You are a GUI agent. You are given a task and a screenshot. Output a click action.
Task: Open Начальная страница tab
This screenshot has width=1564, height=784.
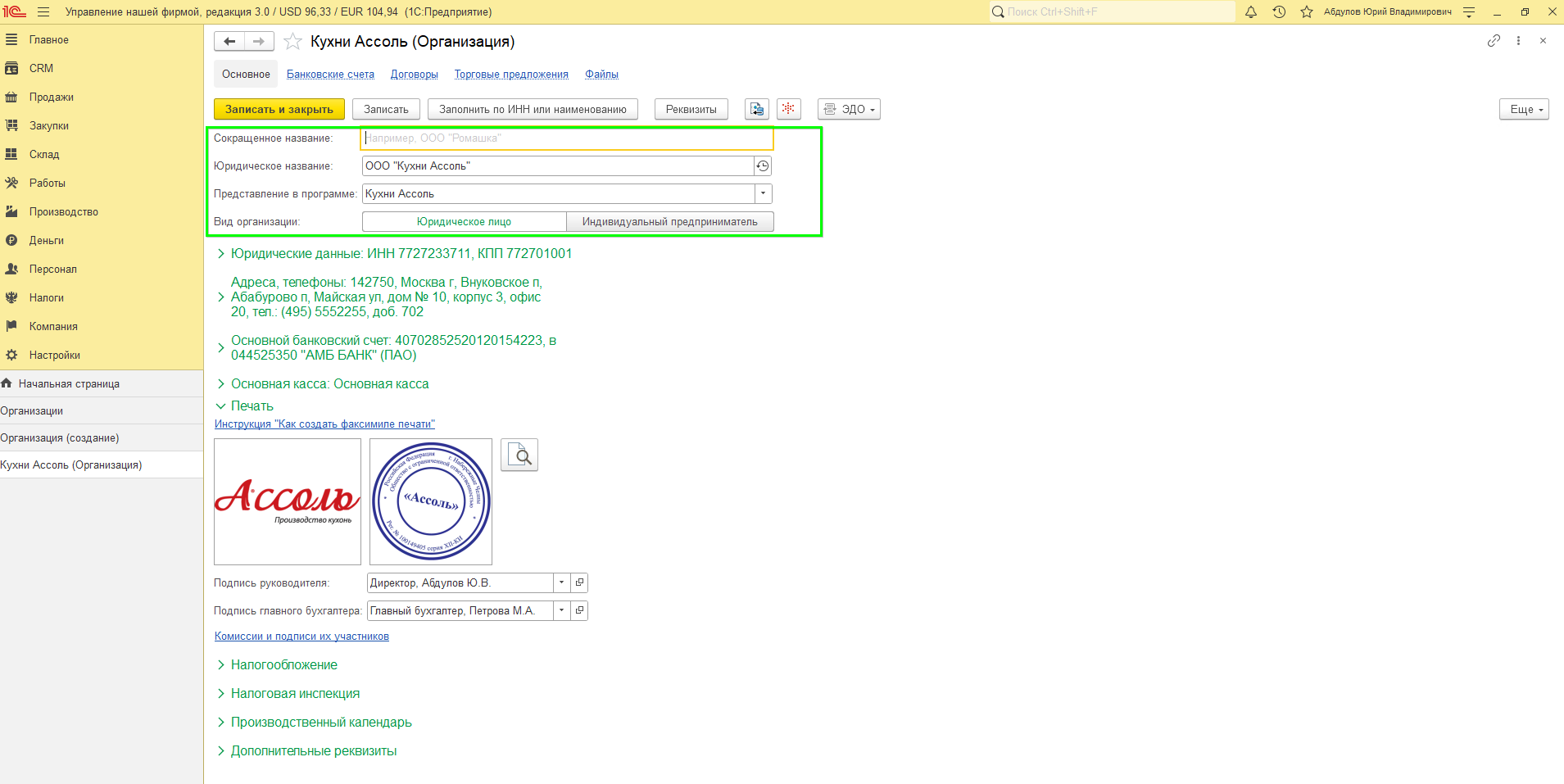(x=102, y=383)
